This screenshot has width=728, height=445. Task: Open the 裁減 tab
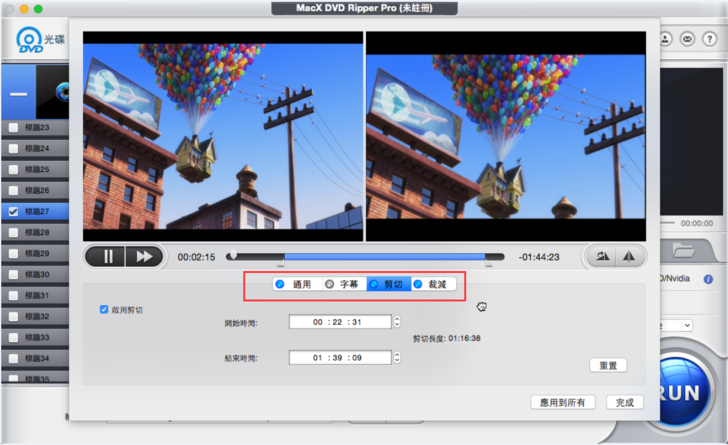tap(433, 284)
